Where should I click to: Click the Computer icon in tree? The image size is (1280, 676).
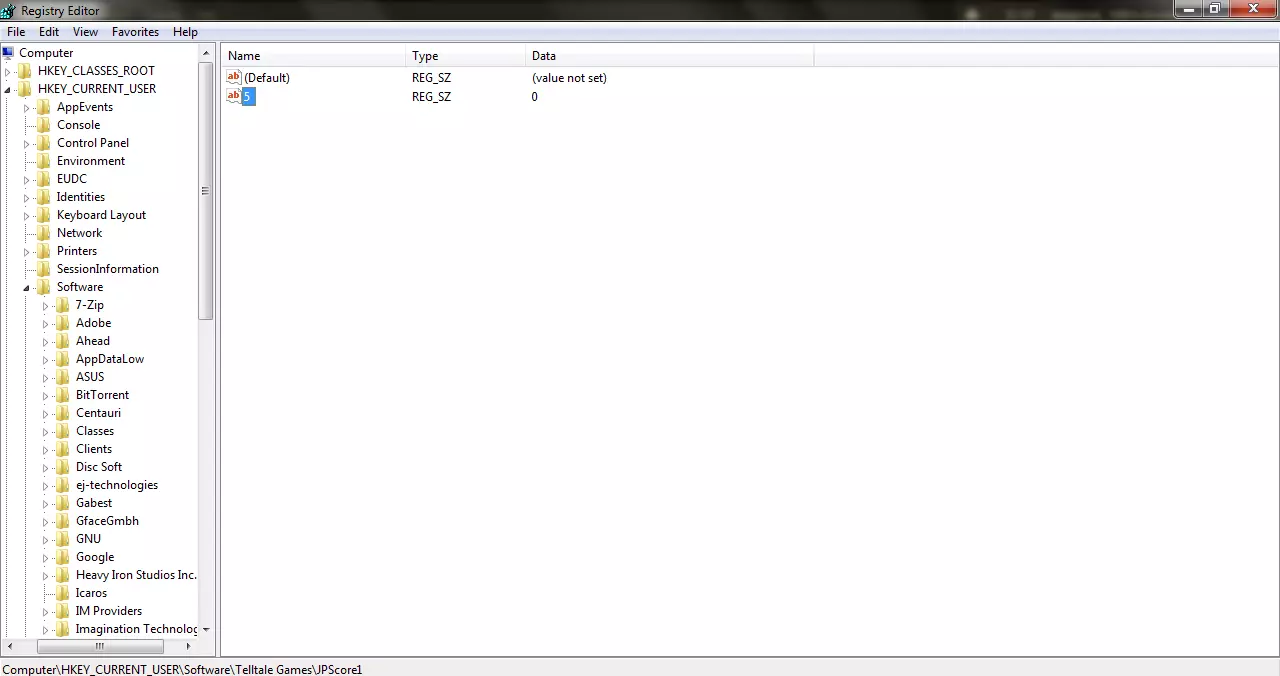coord(8,53)
